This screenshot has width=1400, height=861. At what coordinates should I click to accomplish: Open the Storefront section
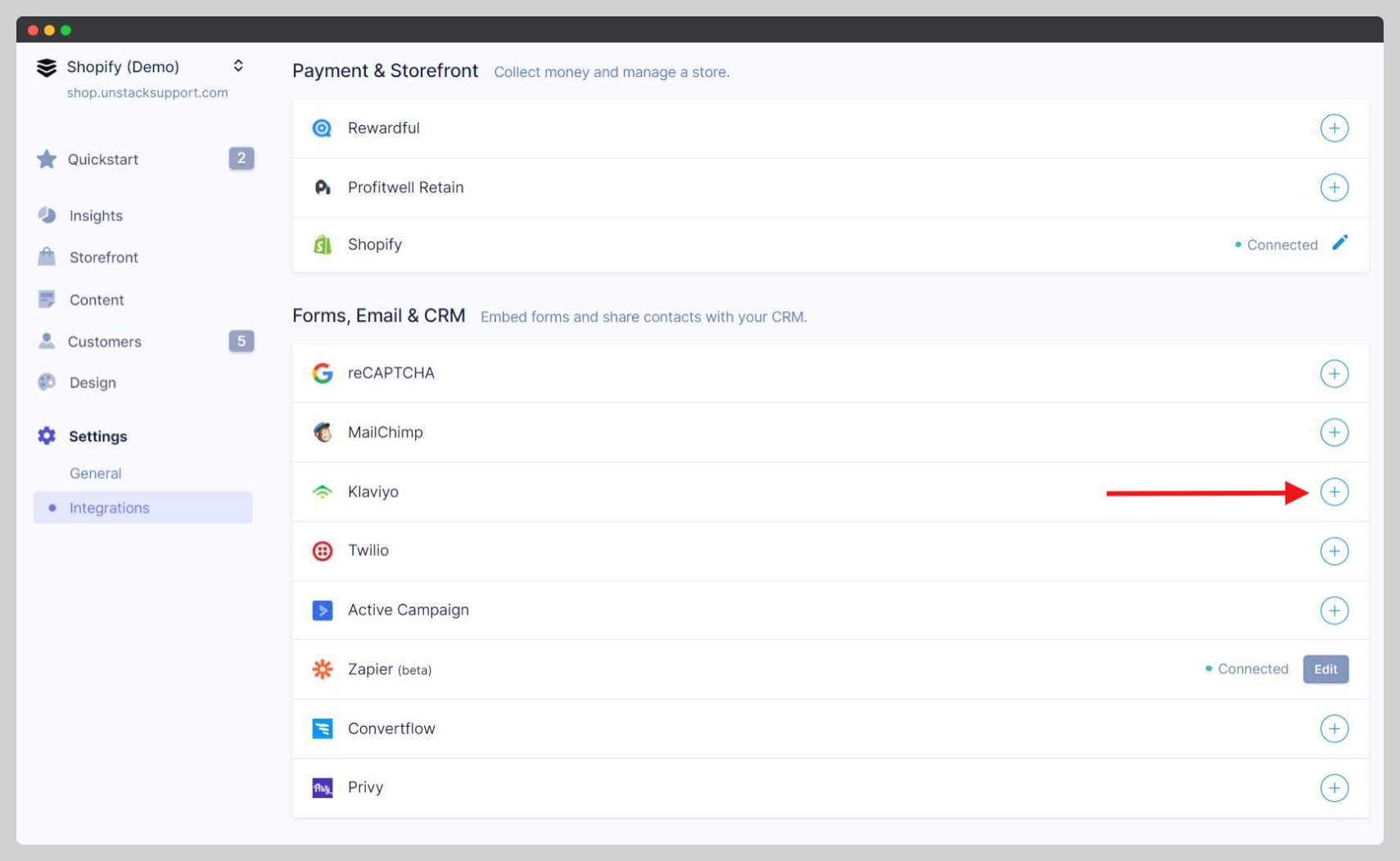[x=103, y=258]
